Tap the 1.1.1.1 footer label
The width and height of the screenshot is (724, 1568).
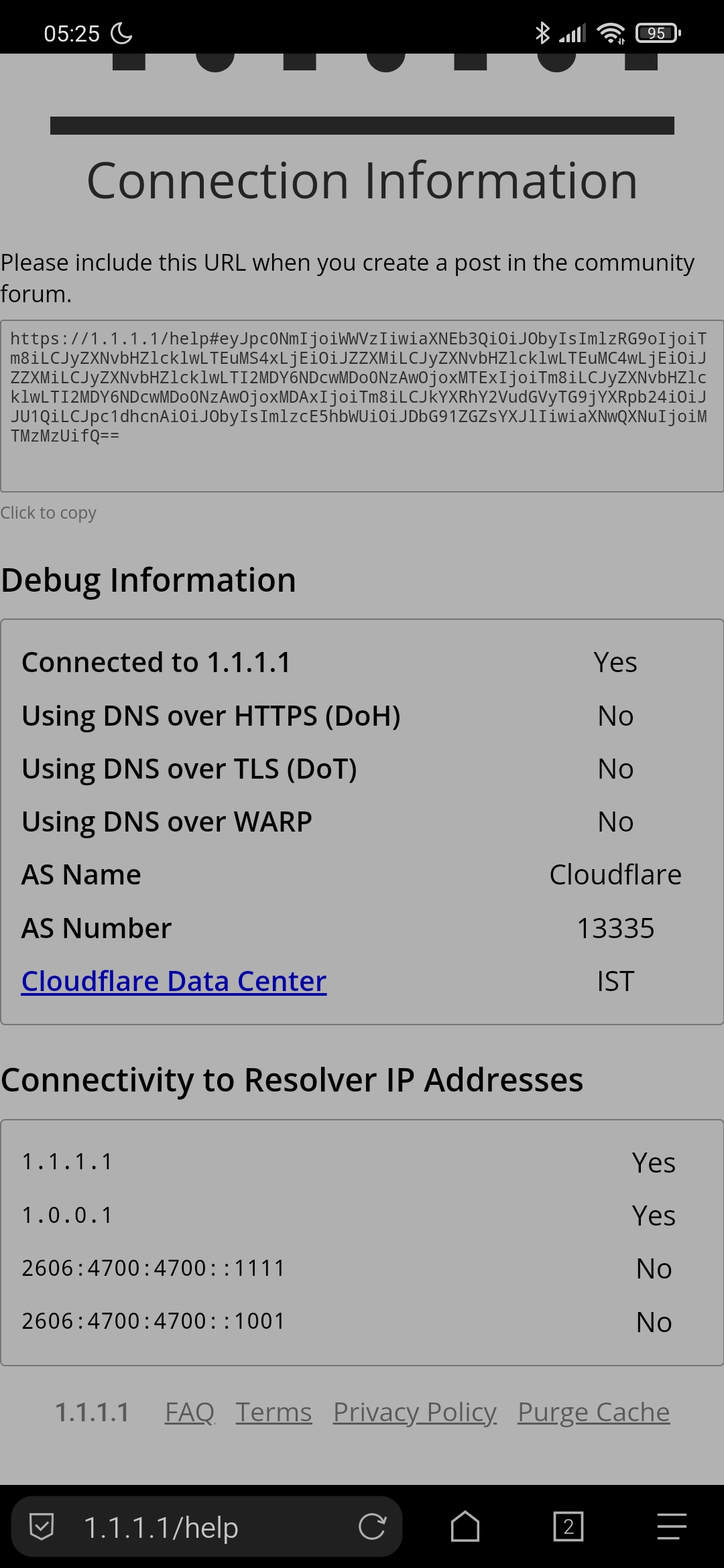point(92,1413)
